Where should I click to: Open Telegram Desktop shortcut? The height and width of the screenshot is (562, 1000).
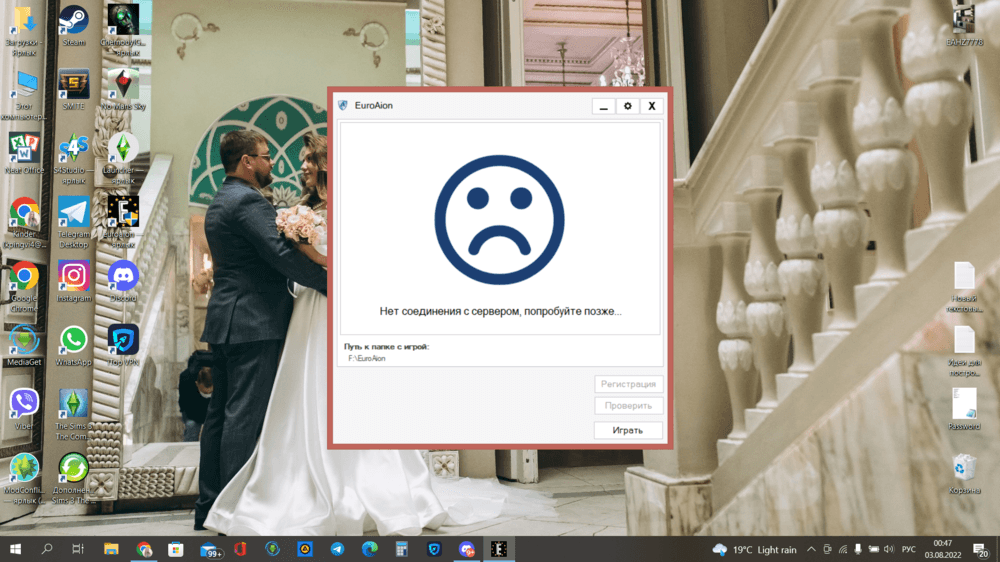(x=73, y=213)
